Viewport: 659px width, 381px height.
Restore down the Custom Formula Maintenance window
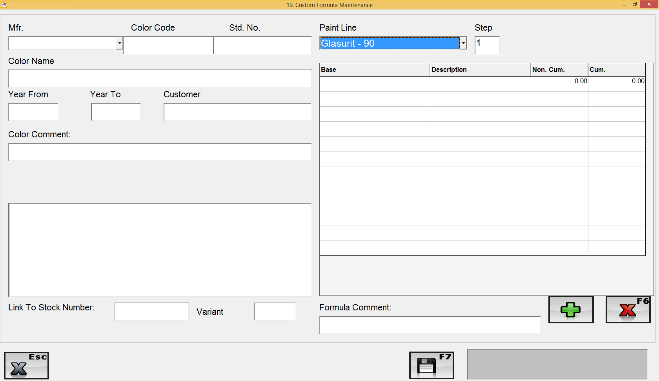pos(635,4)
